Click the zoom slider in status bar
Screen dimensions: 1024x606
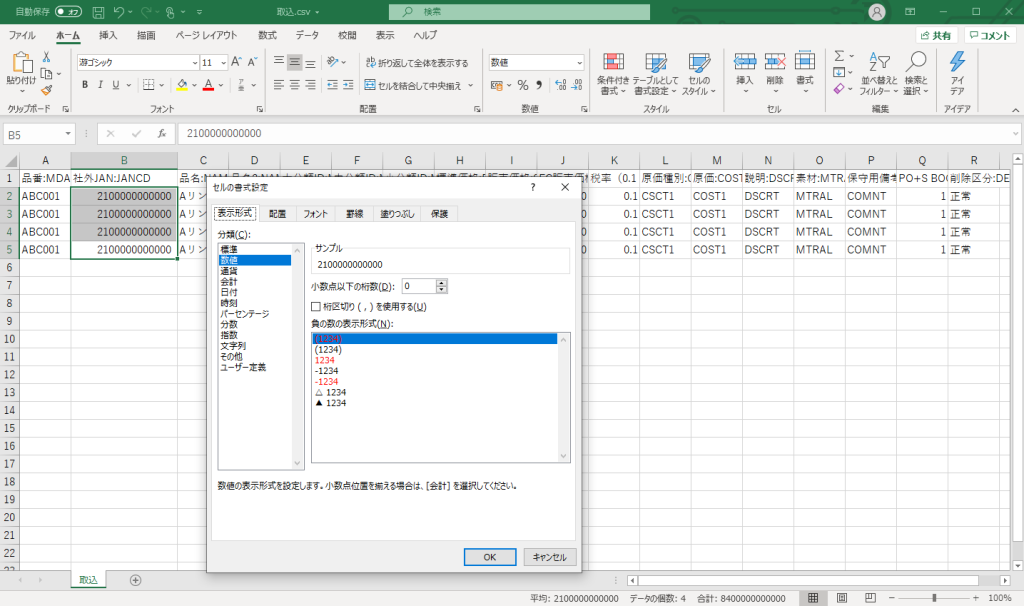932,597
